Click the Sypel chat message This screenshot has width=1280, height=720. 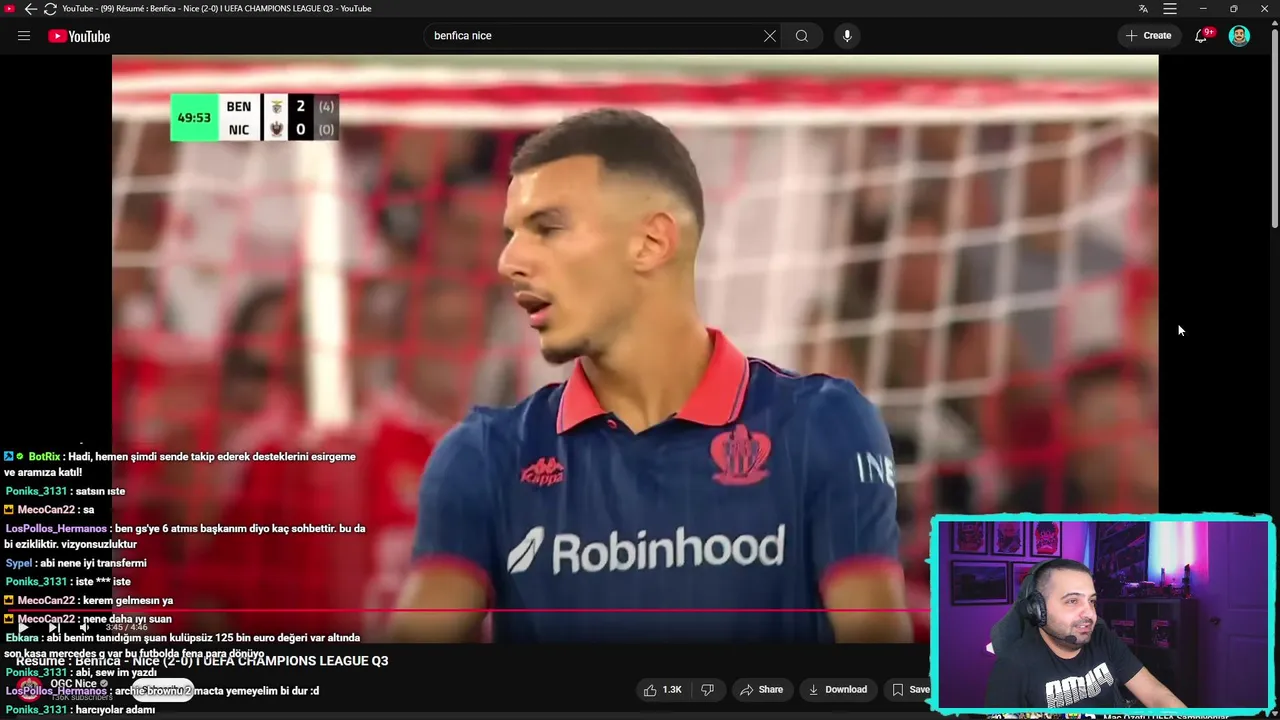pyautogui.click(x=76, y=563)
